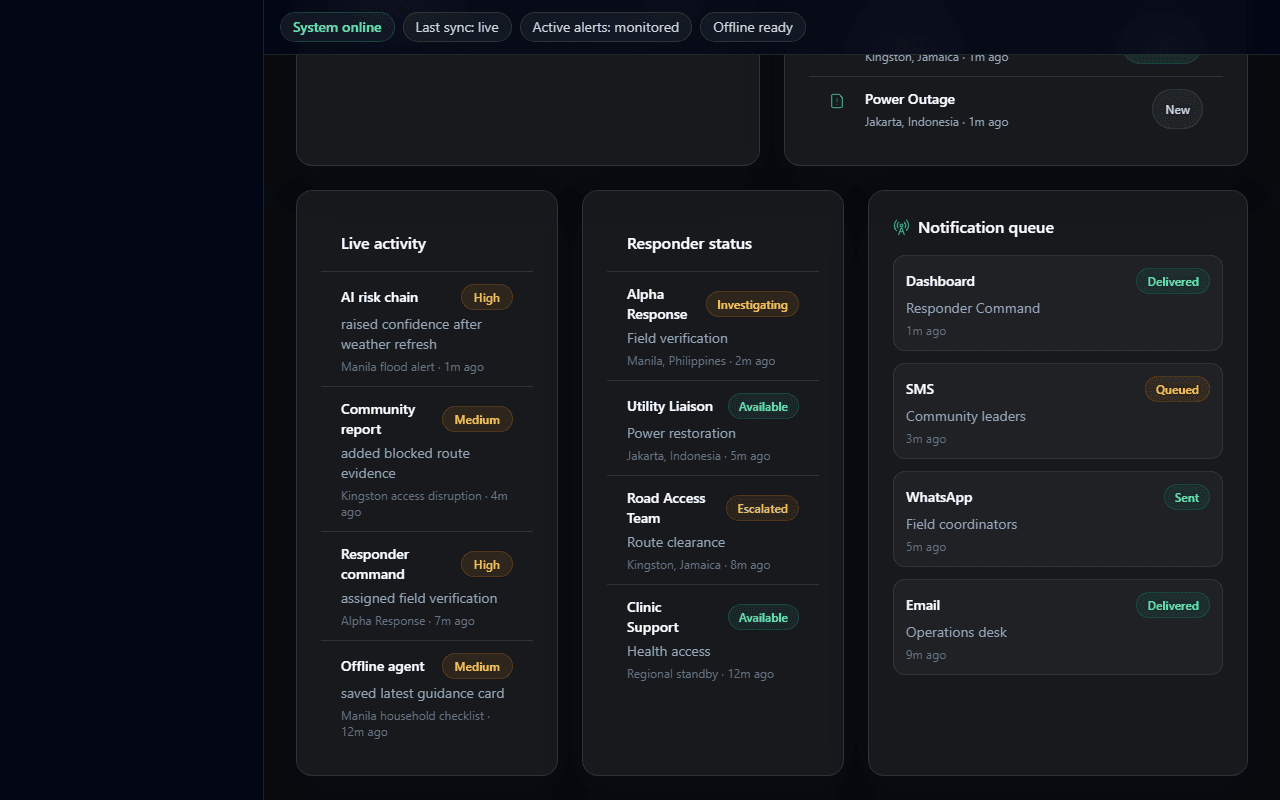
Task: Open the Power Outage alert row
Action: click(x=1016, y=110)
